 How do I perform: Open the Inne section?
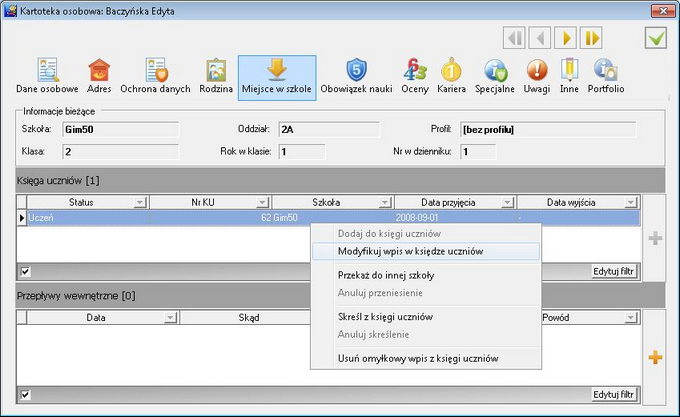pos(569,77)
